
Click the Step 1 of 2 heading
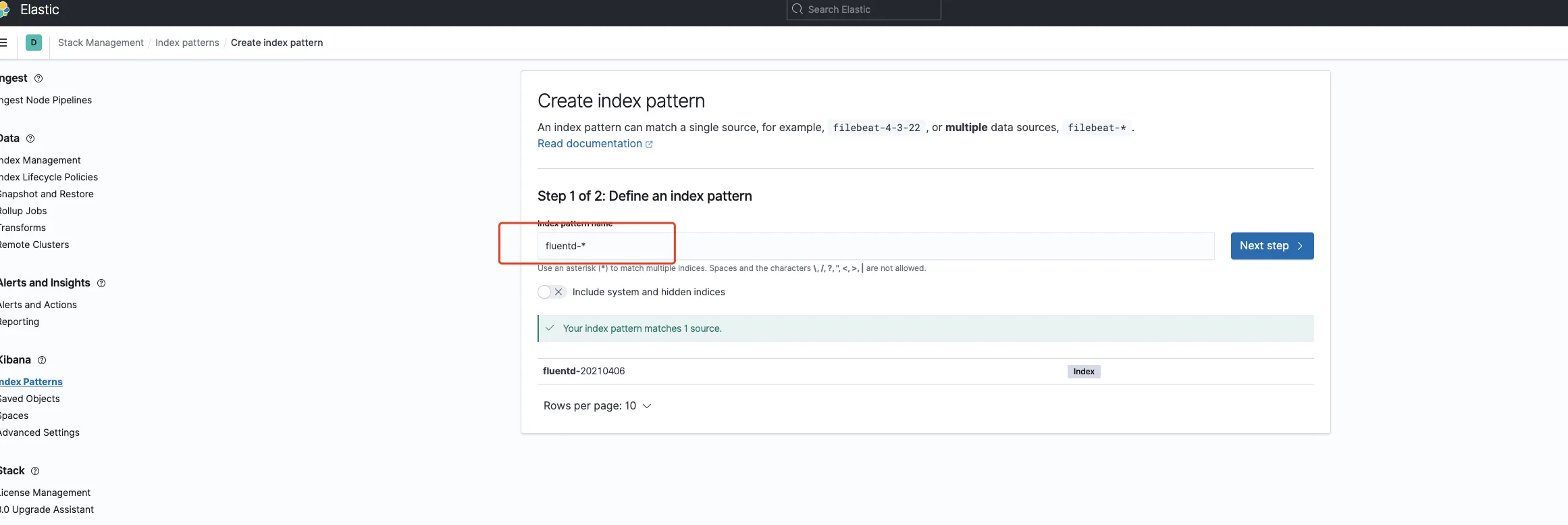(x=645, y=196)
